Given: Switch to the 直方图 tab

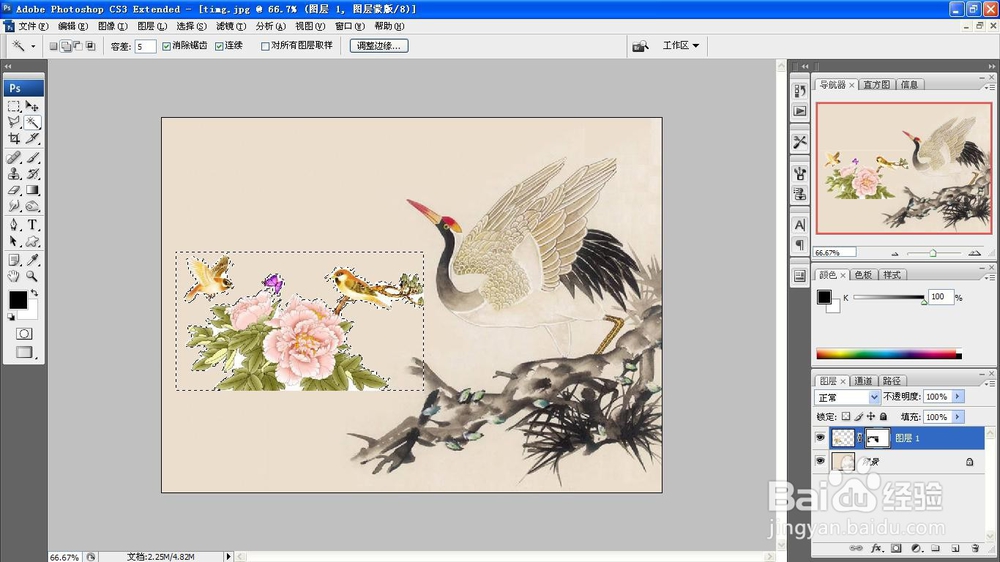Looking at the screenshot, I should click(876, 84).
